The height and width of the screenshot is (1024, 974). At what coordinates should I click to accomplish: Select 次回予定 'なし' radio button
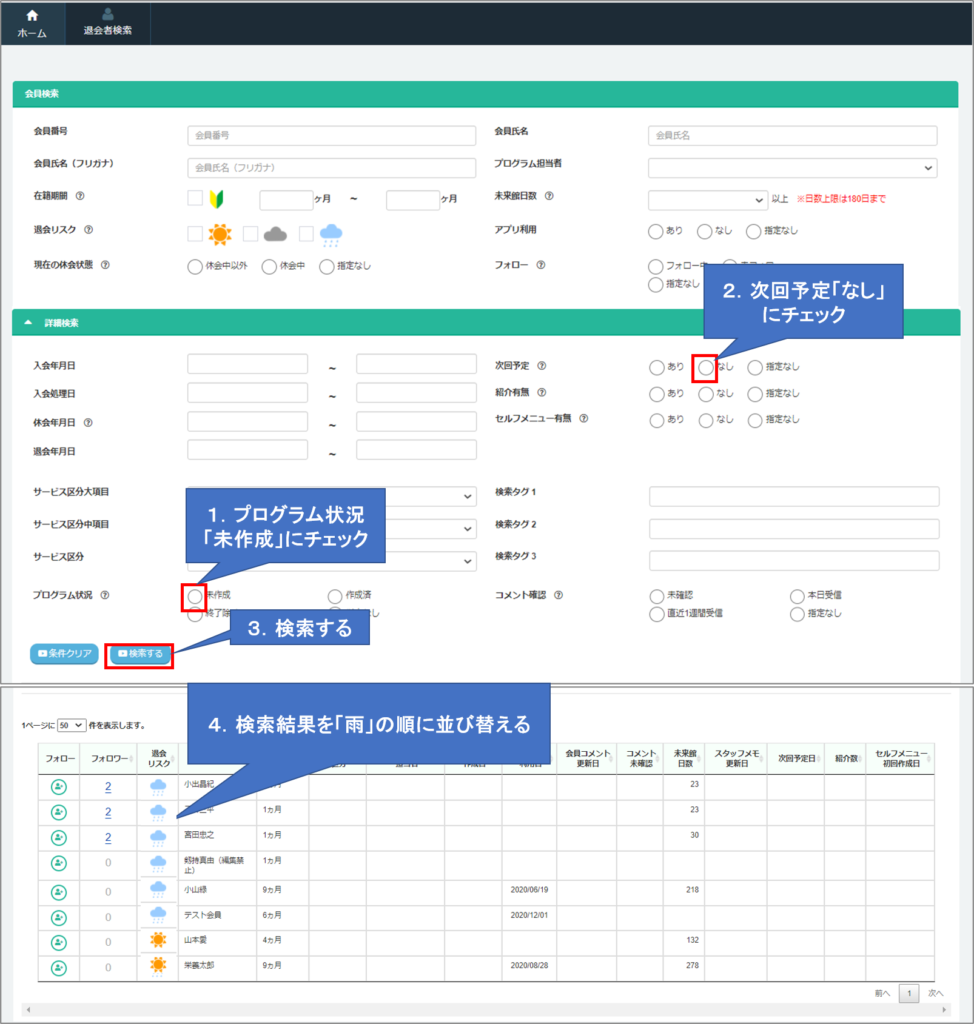click(706, 367)
